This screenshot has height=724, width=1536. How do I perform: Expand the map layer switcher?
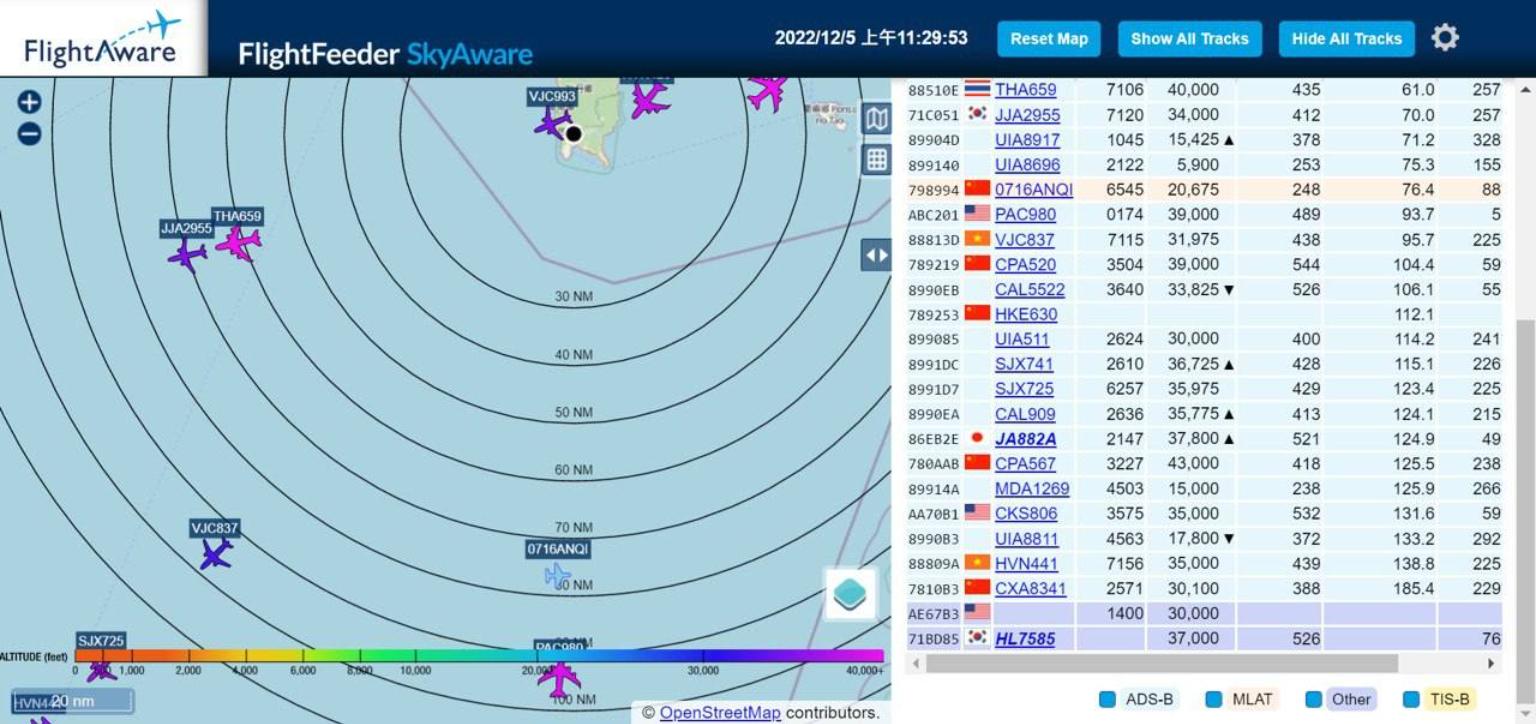tap(850, 594)
